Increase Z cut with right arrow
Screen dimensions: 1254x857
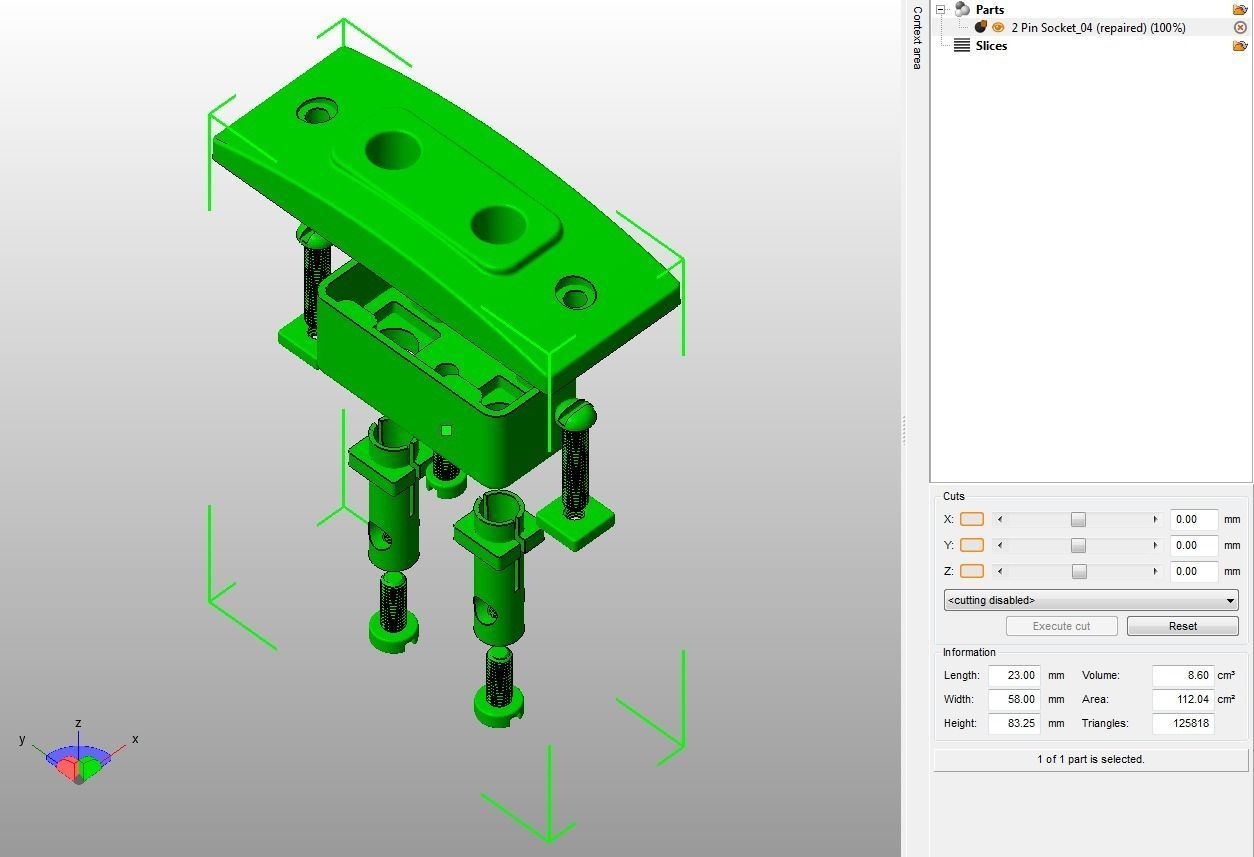1155,571
